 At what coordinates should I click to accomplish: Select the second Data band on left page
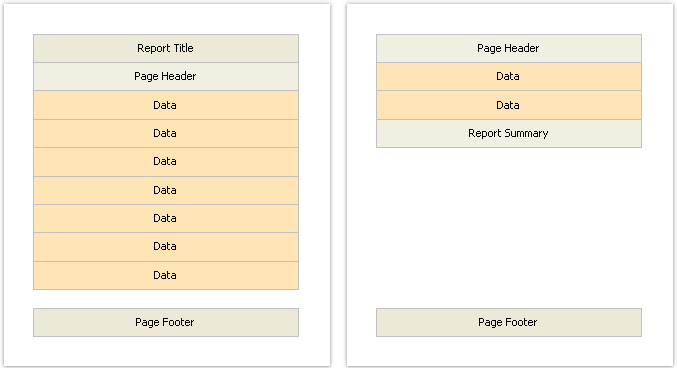pyautogui.click(x=166, y=133)
